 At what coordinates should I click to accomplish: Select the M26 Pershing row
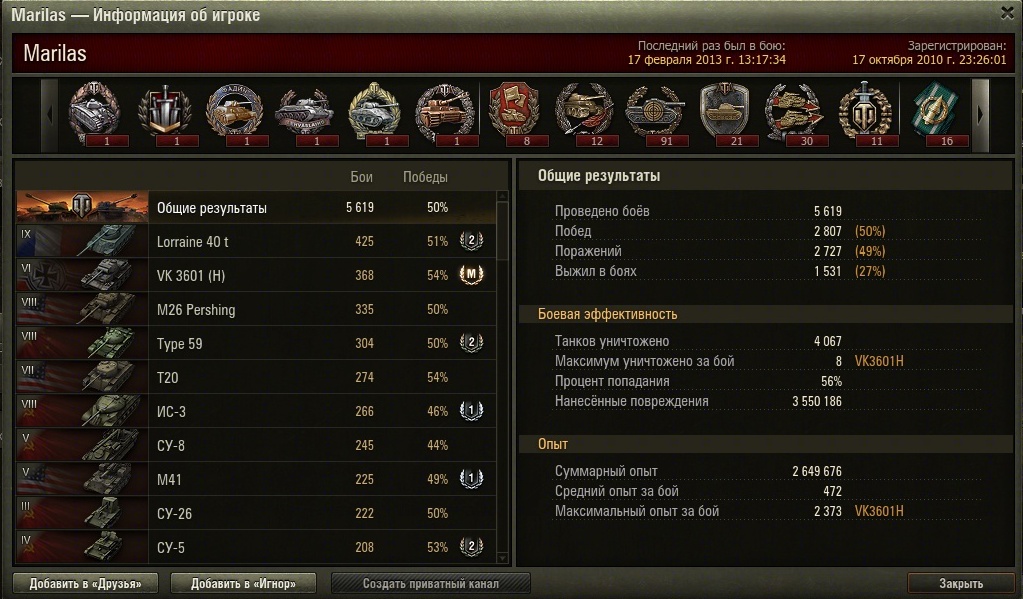coord(256,309)
